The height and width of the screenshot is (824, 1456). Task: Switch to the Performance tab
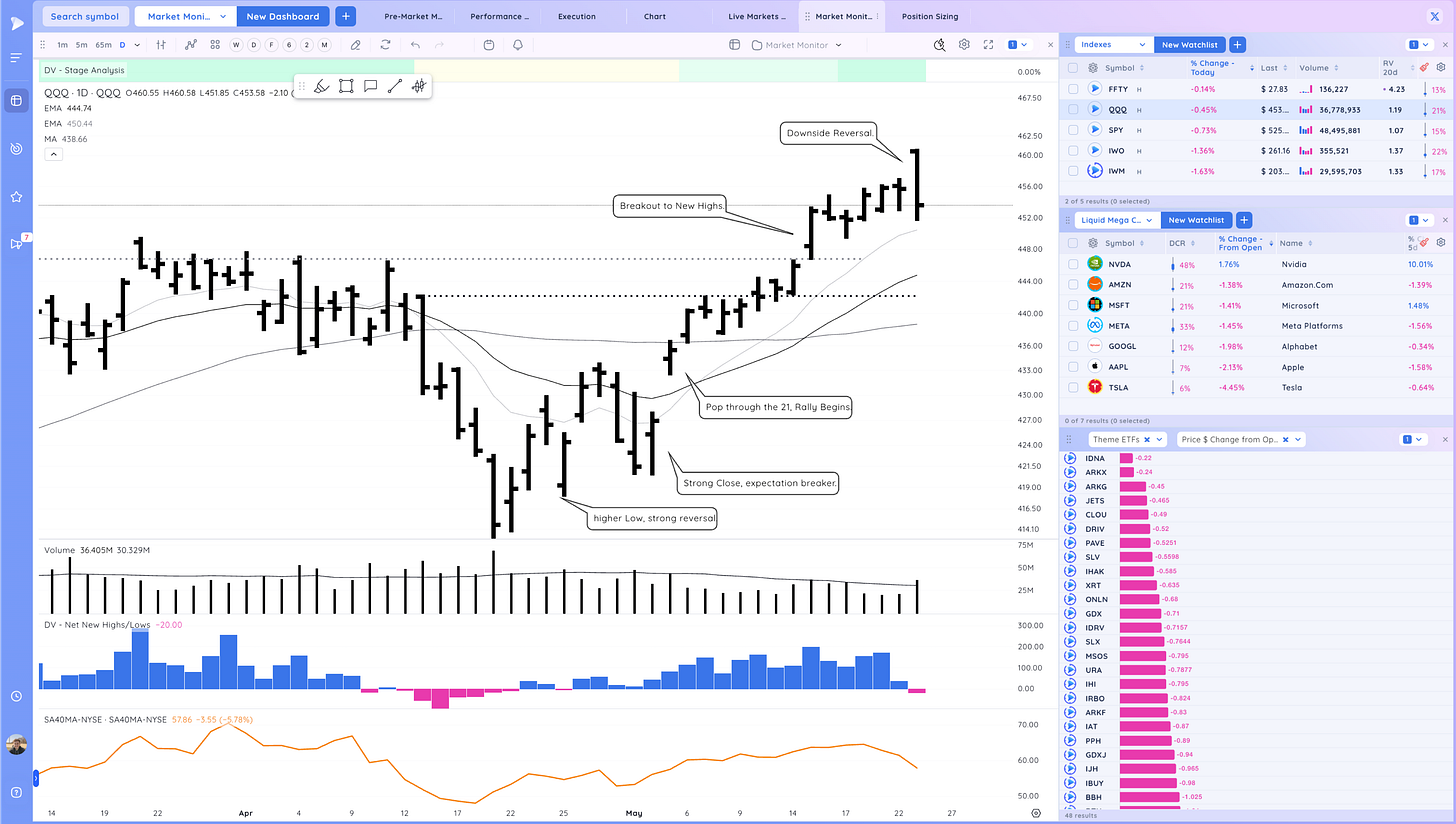[500, 16]
